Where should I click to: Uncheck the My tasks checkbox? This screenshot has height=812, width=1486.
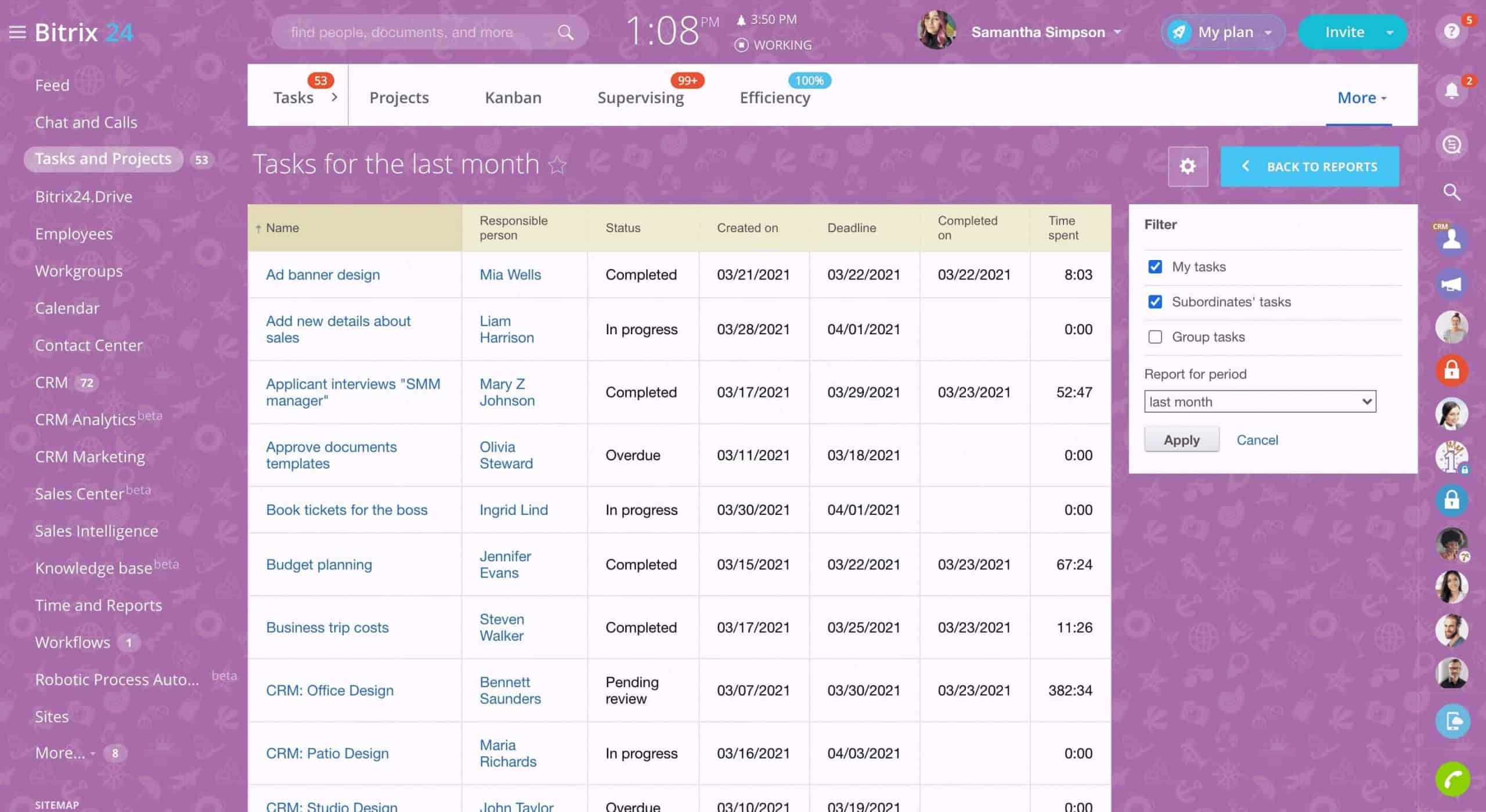1155,267
